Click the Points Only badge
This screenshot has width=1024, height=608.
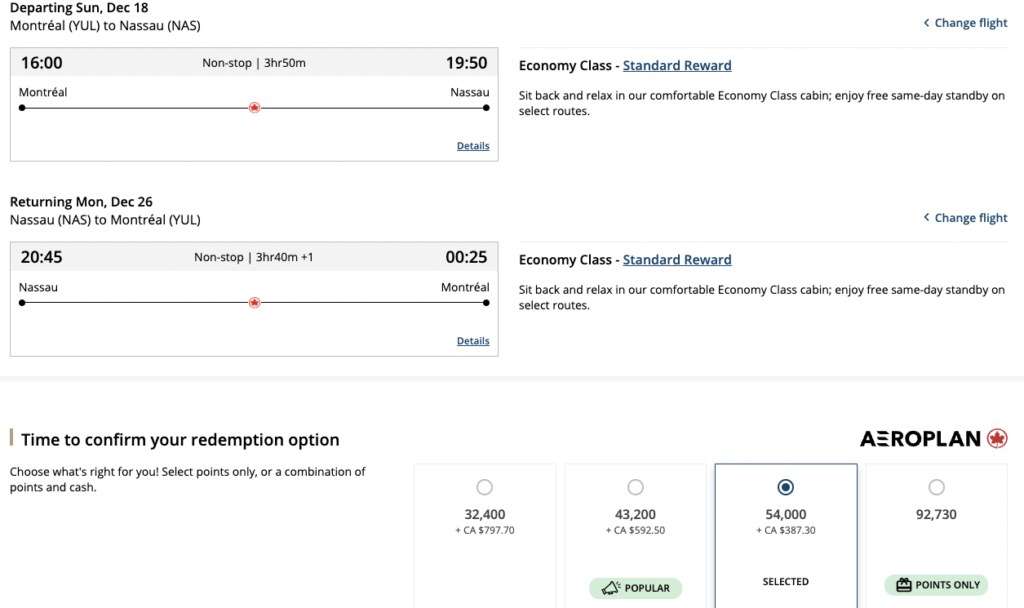[936, 585]
